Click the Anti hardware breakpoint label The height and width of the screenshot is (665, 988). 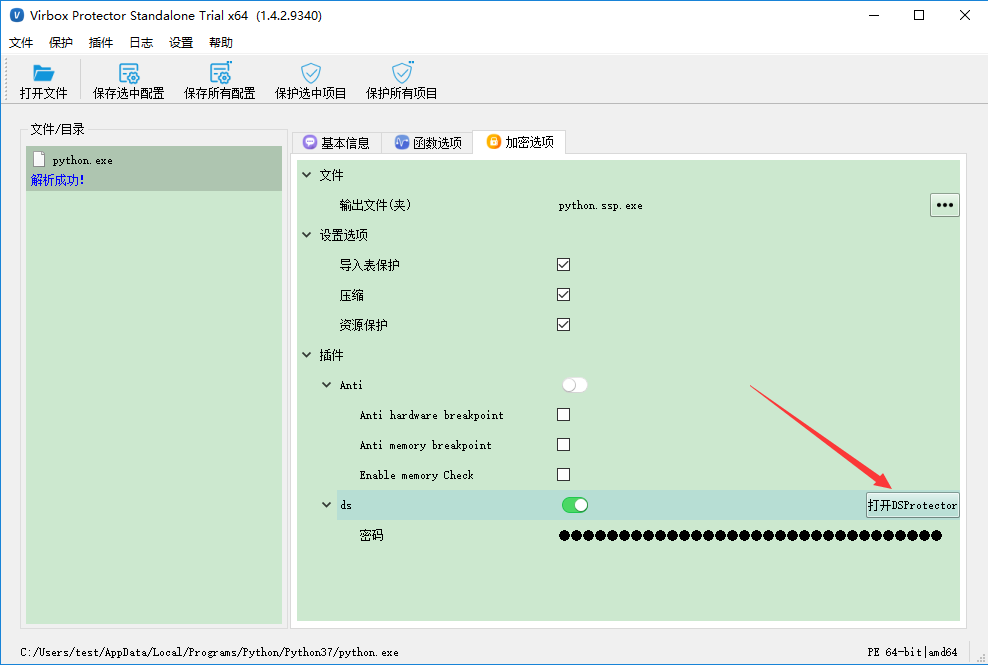432,415
